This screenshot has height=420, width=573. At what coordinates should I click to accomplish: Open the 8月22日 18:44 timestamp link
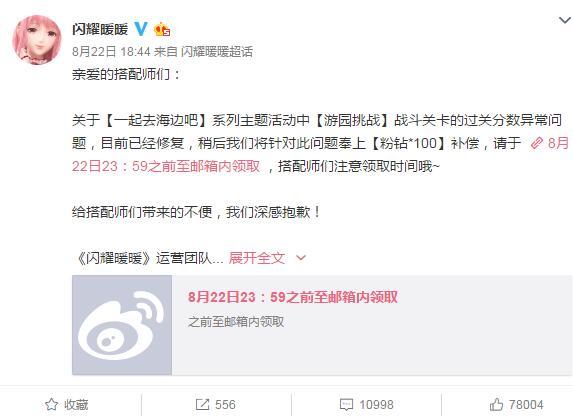[111, 52]
